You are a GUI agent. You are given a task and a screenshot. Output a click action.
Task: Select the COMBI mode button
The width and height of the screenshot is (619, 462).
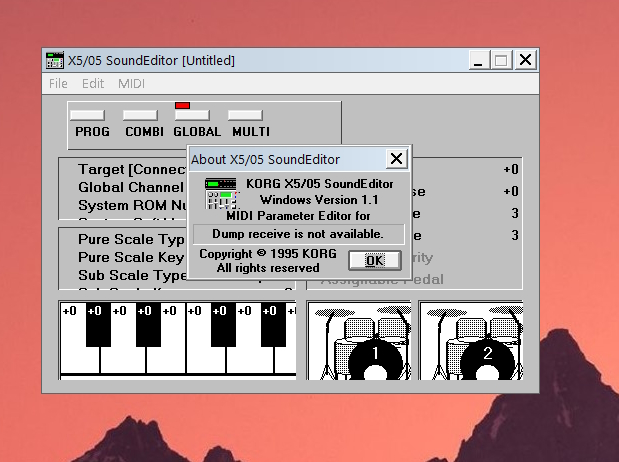(x=140, y=115)
